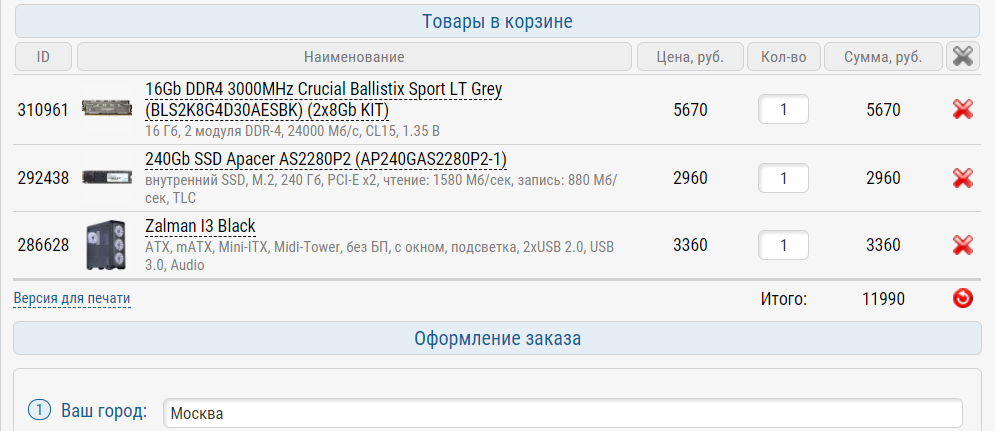Remove Crucial Ballistix RAM with red X
This screenshot has width=995, height=431.
[x=963, y=110]
